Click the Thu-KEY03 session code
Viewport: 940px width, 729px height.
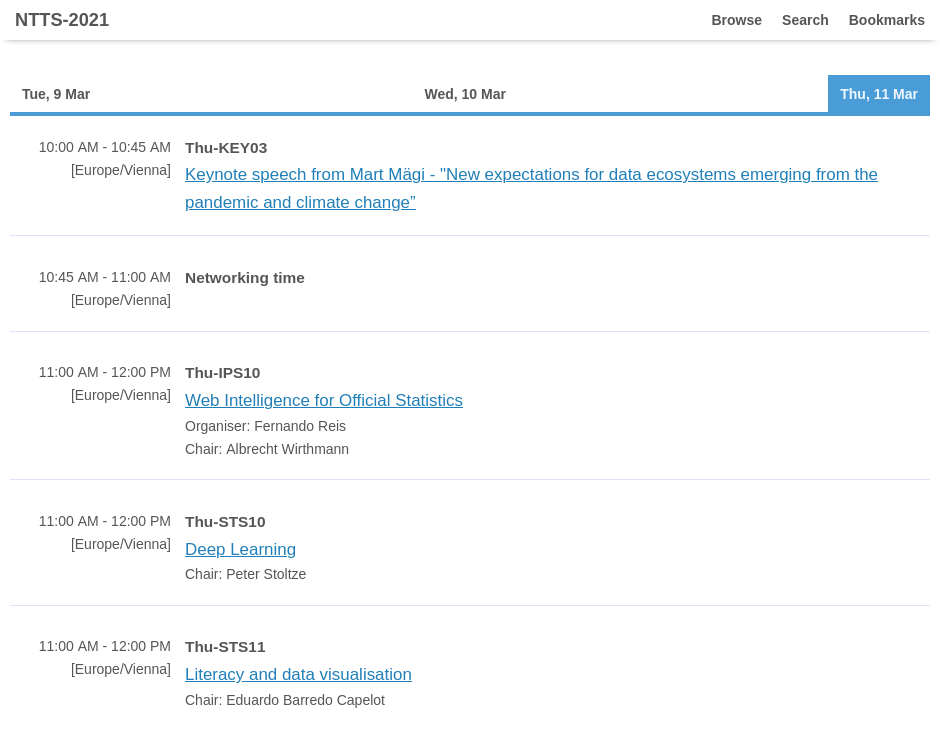226,148
